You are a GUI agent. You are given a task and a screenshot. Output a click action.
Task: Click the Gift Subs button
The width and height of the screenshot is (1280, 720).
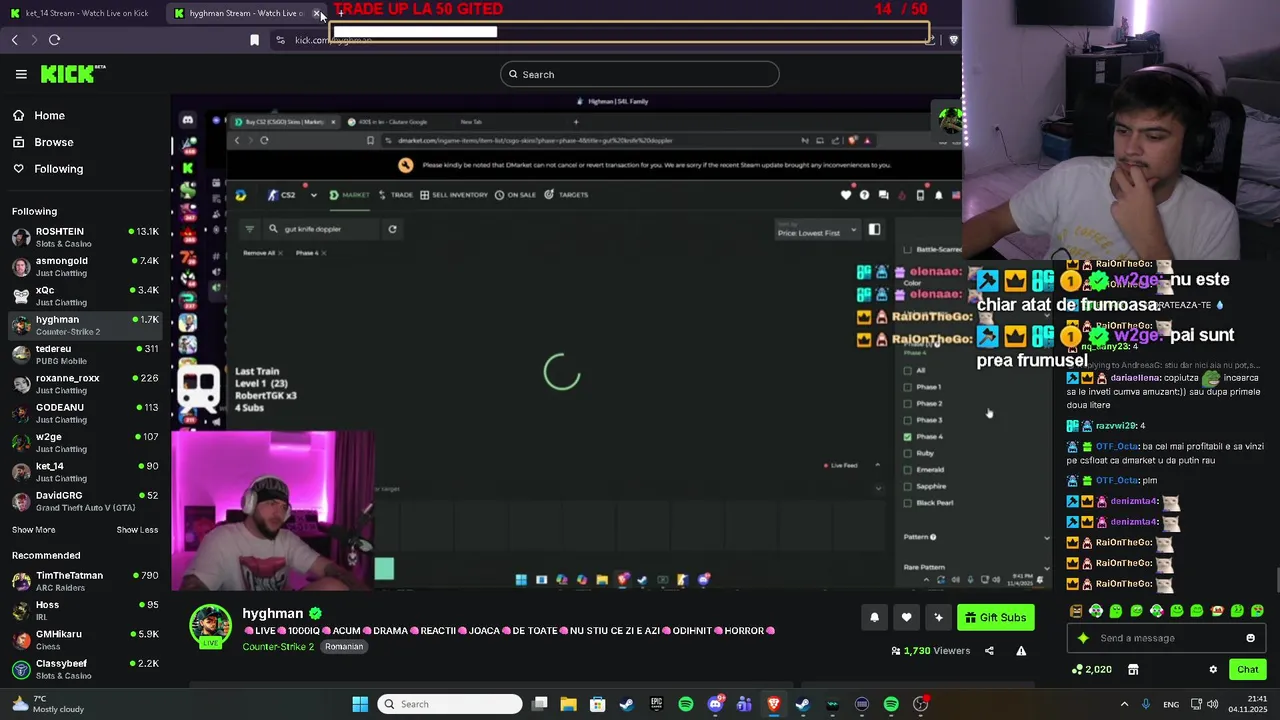tap(996, 617)
